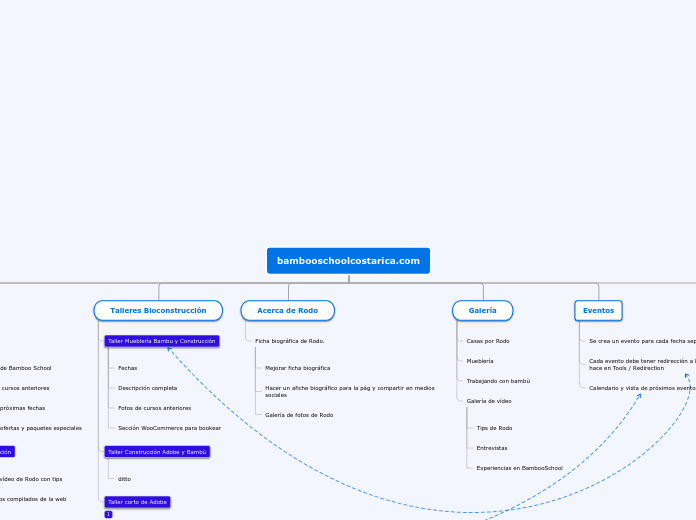Click the Fechas item
Viewport: 696px width, 520px height.
(x=127, y=368)
